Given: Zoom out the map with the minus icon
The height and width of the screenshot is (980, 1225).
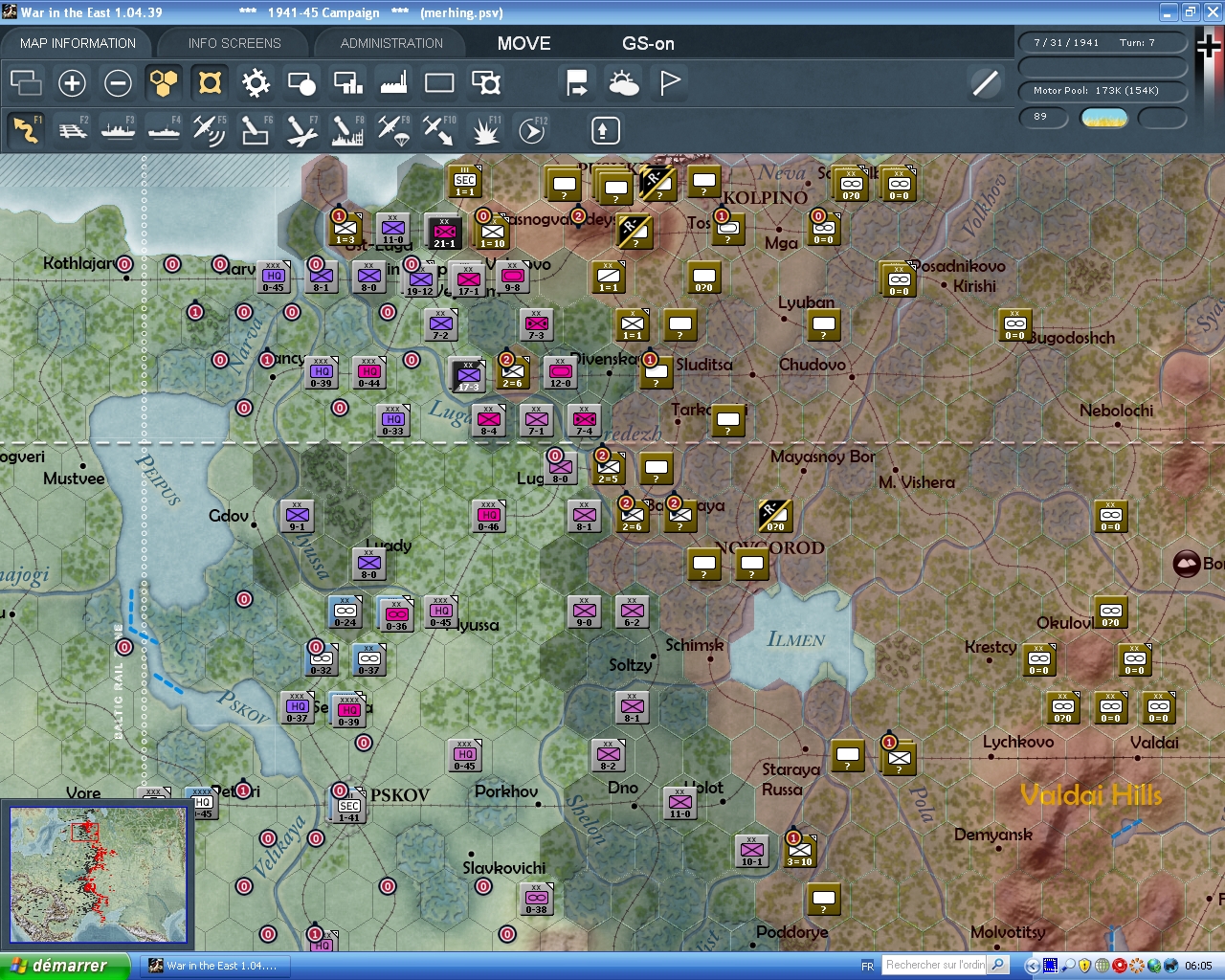Looking at the screenshot, I should click(118, 83).
